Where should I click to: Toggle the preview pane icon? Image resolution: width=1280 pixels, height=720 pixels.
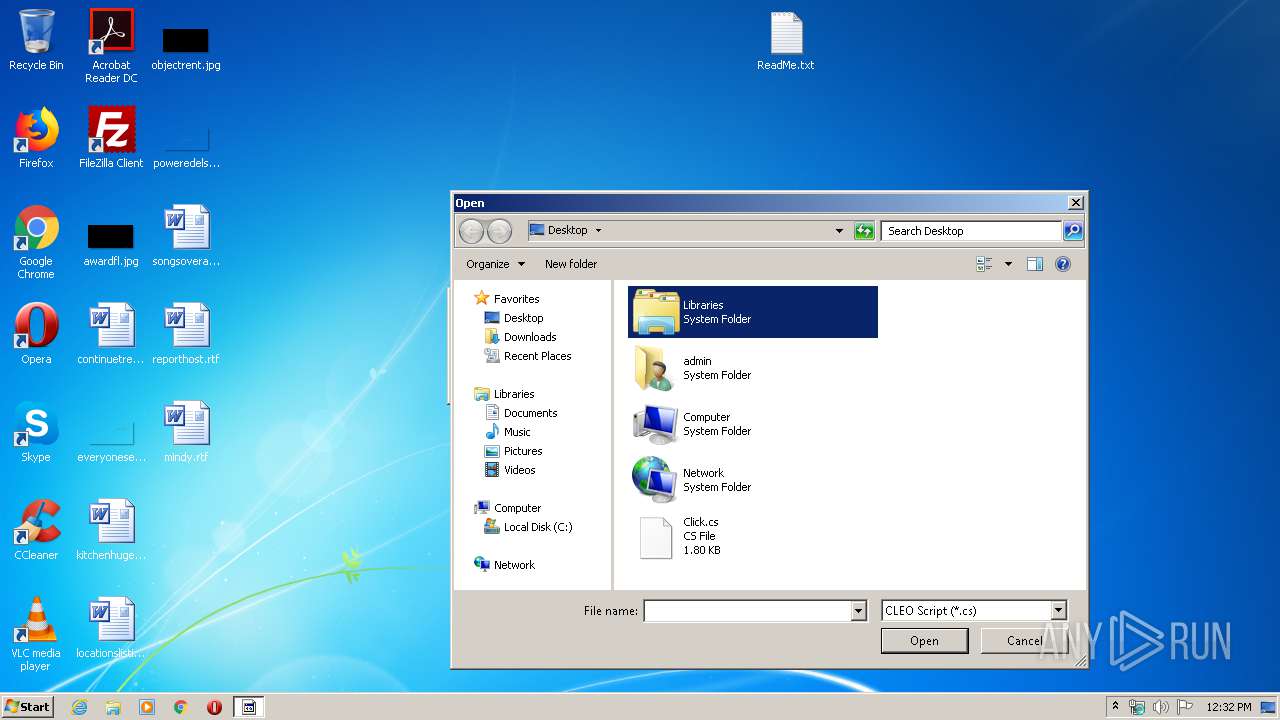[x=1035, y=264]
